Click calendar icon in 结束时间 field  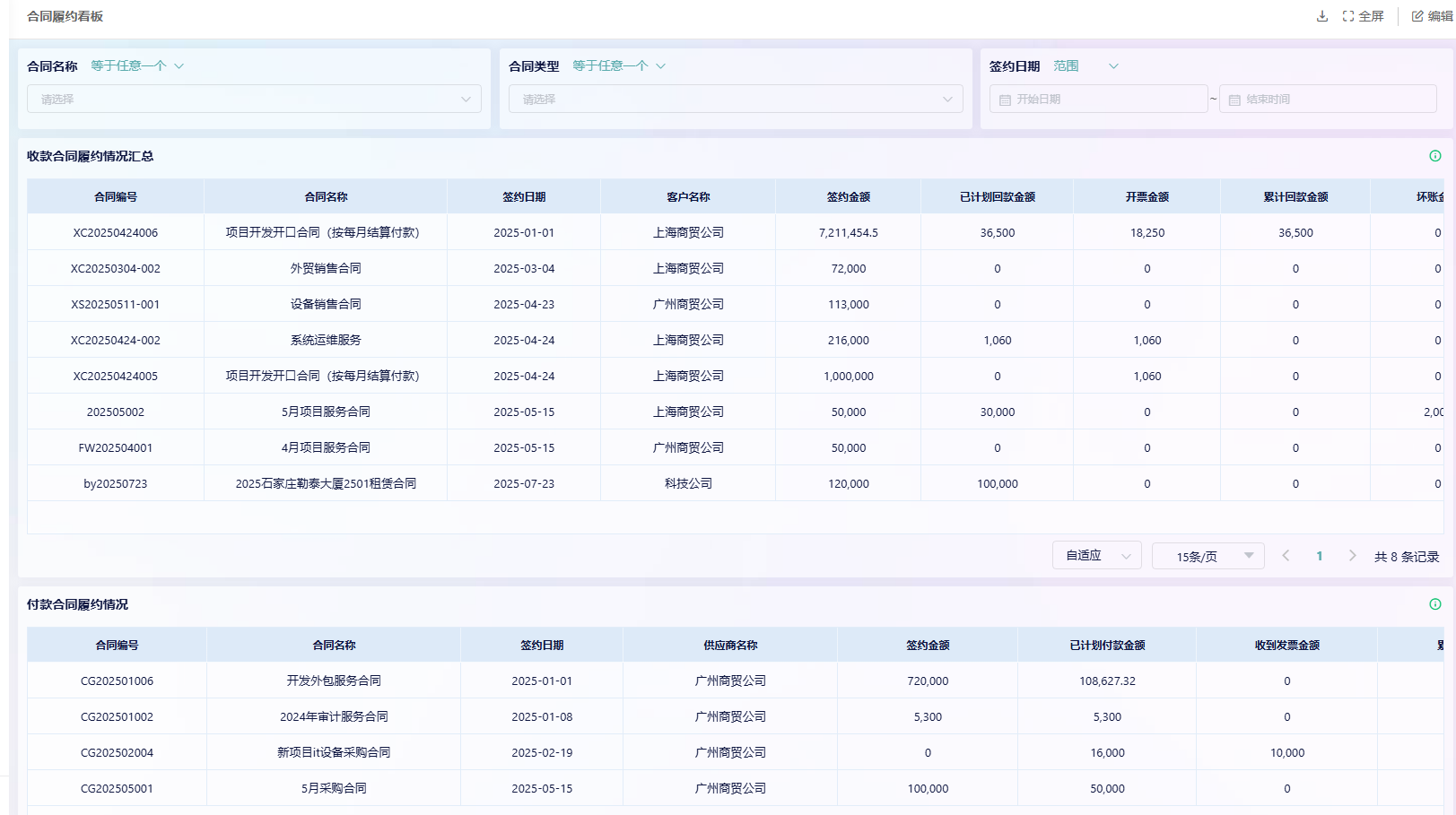coord(1234,100)
